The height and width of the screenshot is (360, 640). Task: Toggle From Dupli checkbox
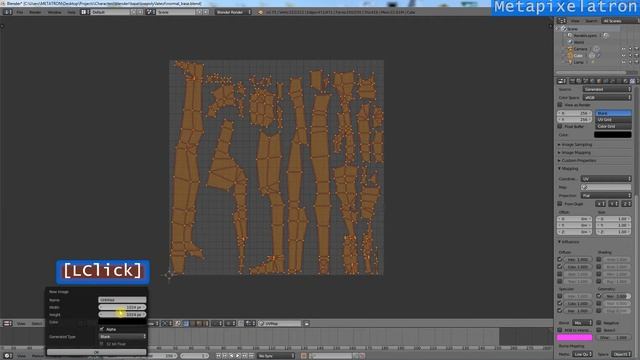[560, 204]
